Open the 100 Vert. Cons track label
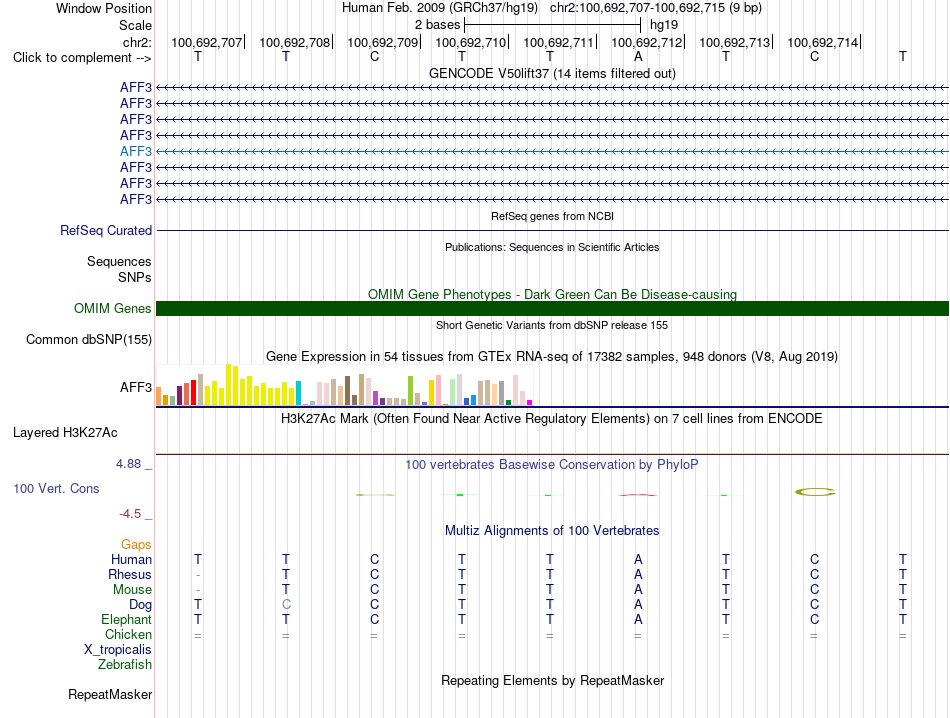 [x=56, y=488]
